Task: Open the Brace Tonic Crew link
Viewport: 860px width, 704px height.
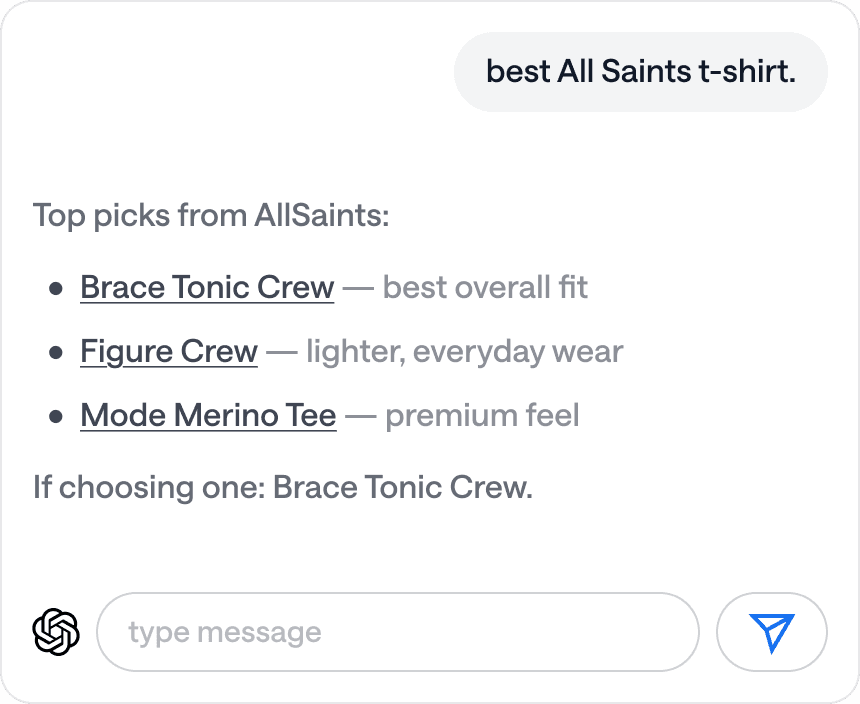Action: click(x=207, y=288)
